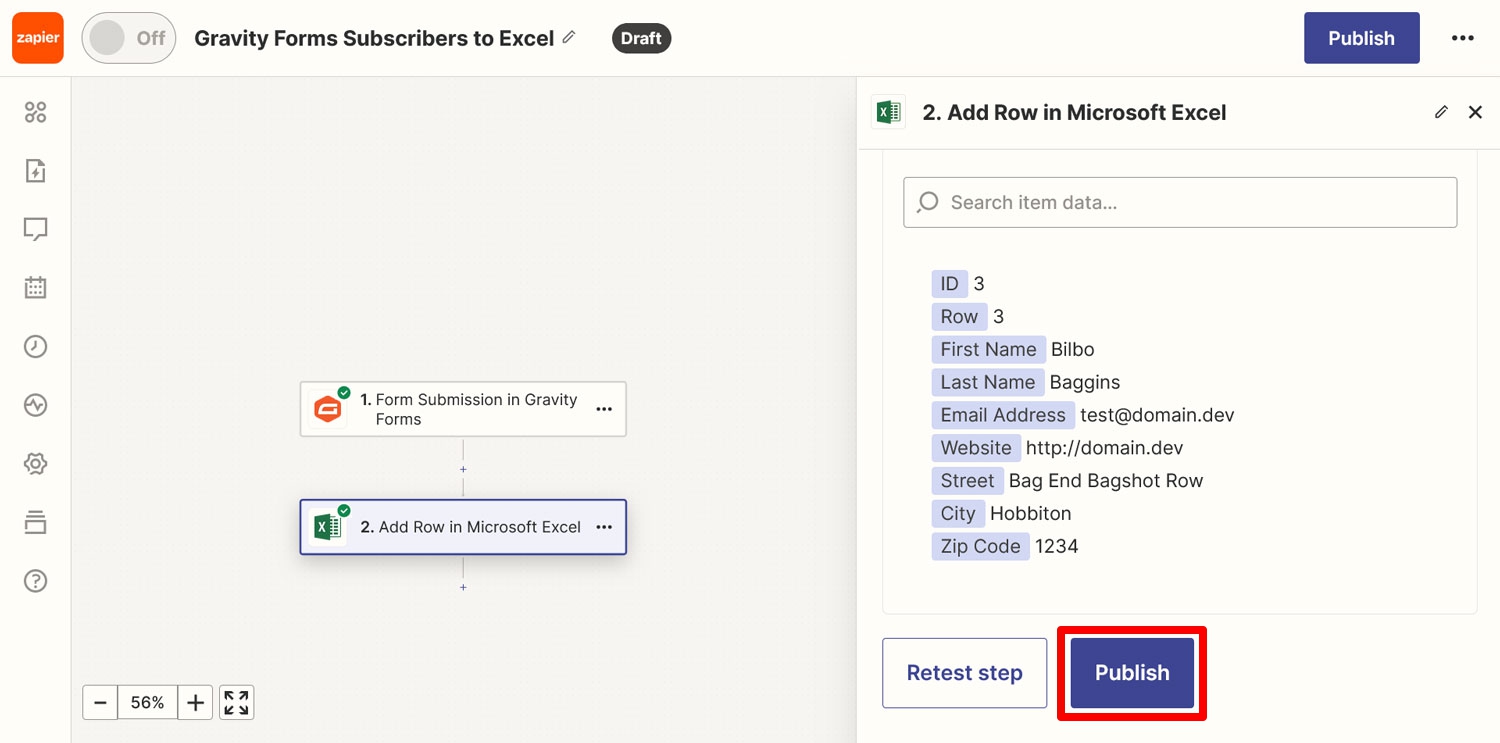Open the history clock sidebar icon
The width and height of the screenshot is (1500, 743).
click(36, 347)
